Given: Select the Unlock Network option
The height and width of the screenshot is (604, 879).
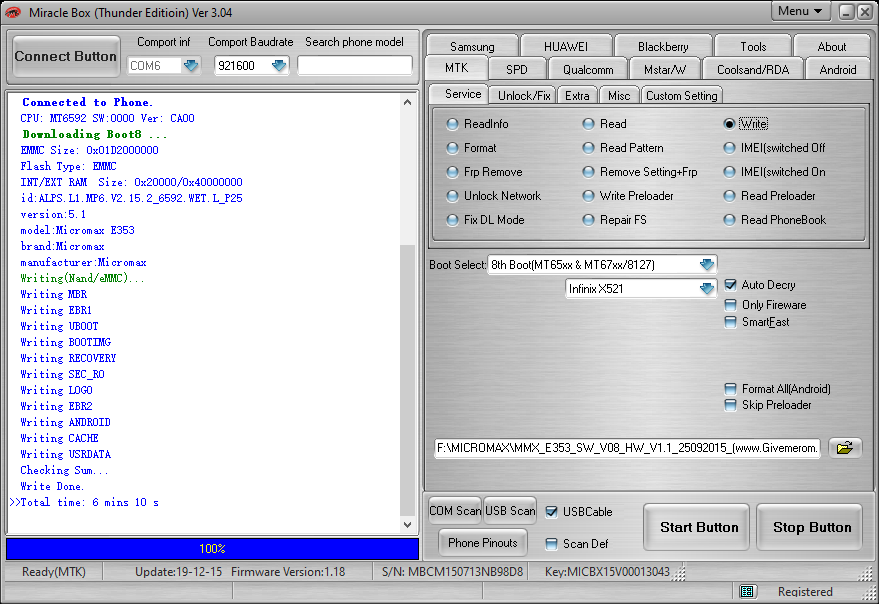Looking at the screenshot, I should coord(494,196).
